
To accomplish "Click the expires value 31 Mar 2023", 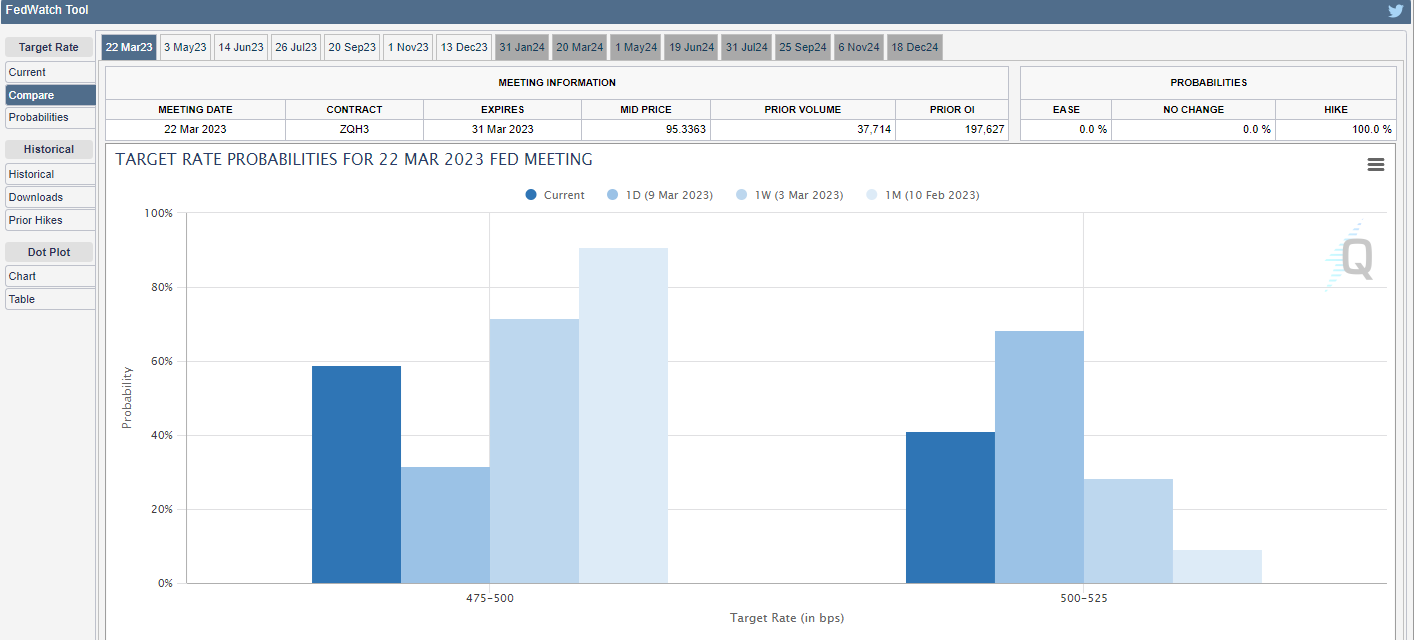I will pyautogui.click(x=502, y=129).
